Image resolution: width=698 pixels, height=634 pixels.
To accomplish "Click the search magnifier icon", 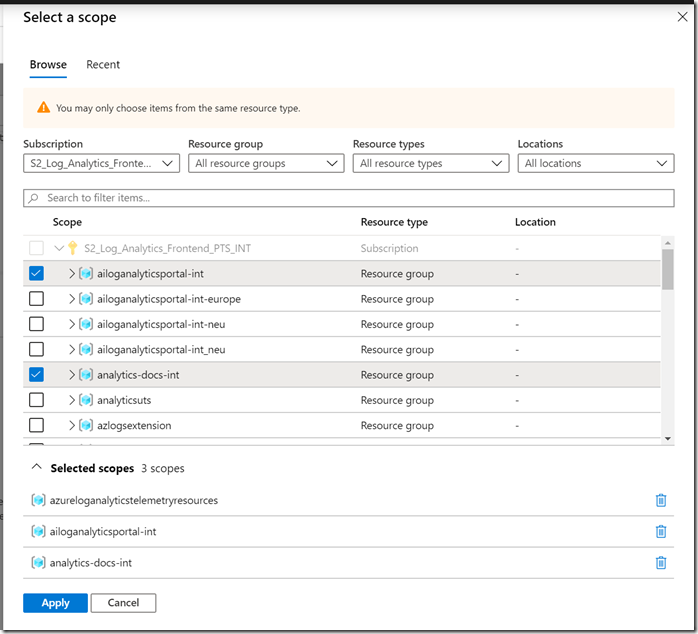I will pyautogui.click(x=33, y=198).
